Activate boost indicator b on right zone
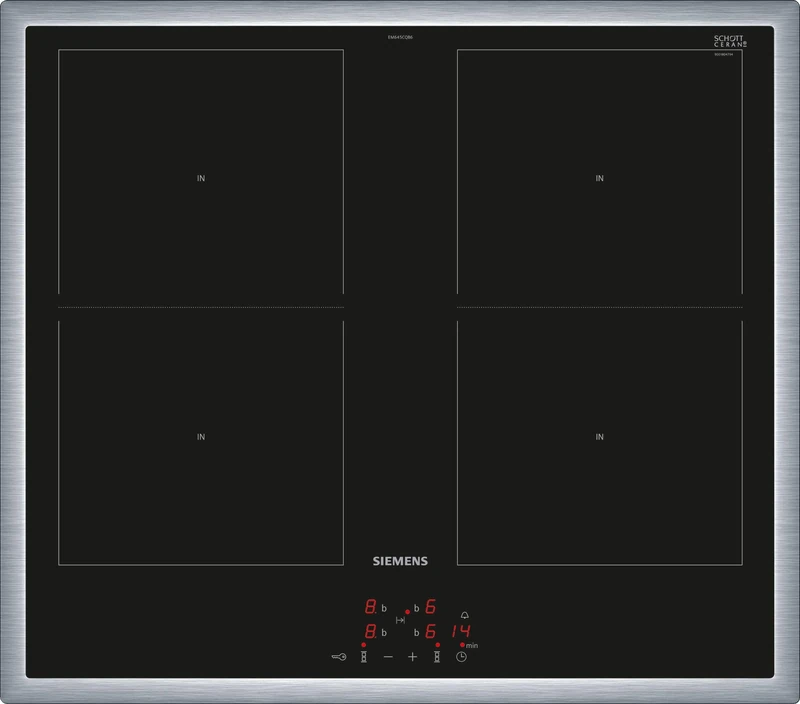This screenshot has height=704, width=800. click(x=417, y=608)
